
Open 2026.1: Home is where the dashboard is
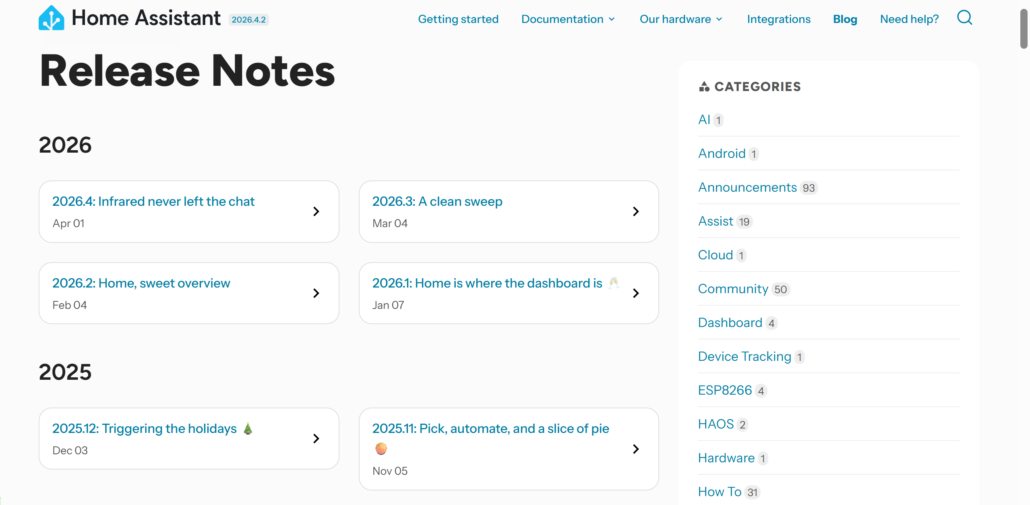point(496,283)
